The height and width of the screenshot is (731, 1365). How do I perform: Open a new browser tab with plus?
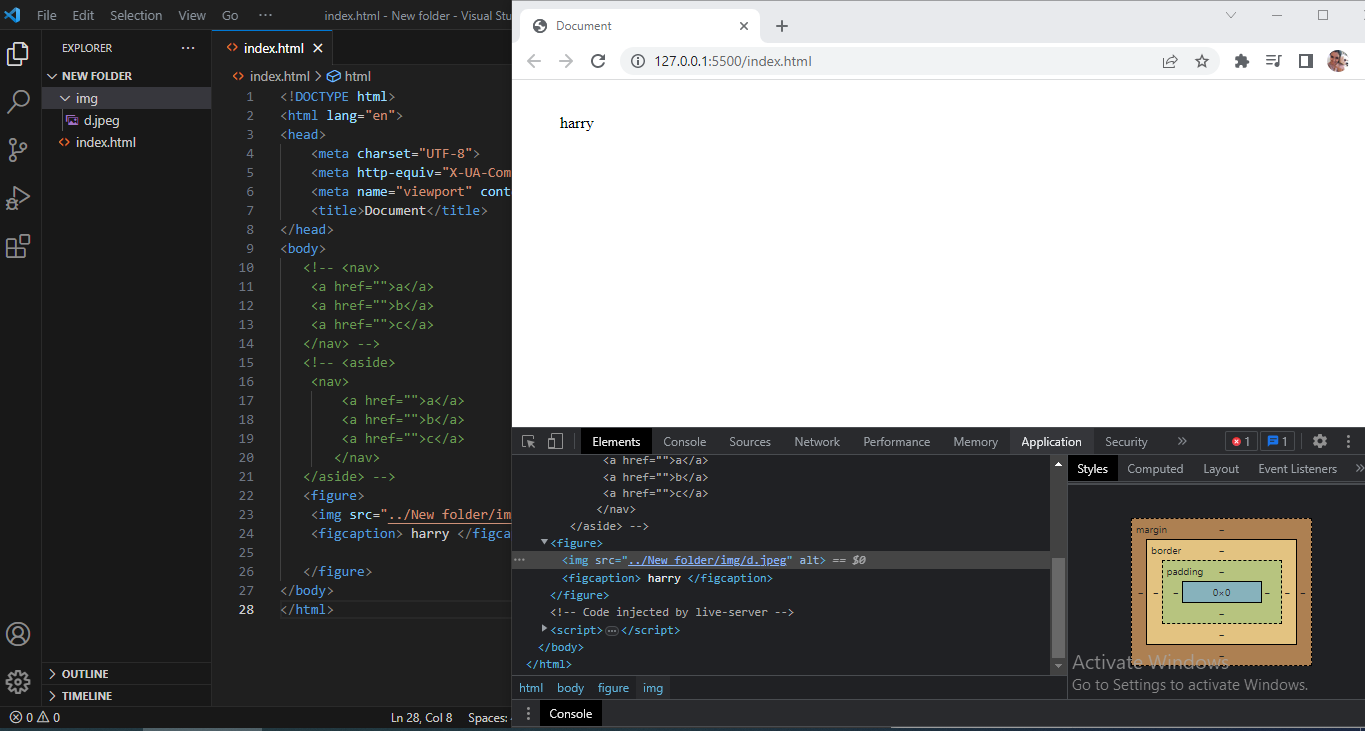coord(782,26)
